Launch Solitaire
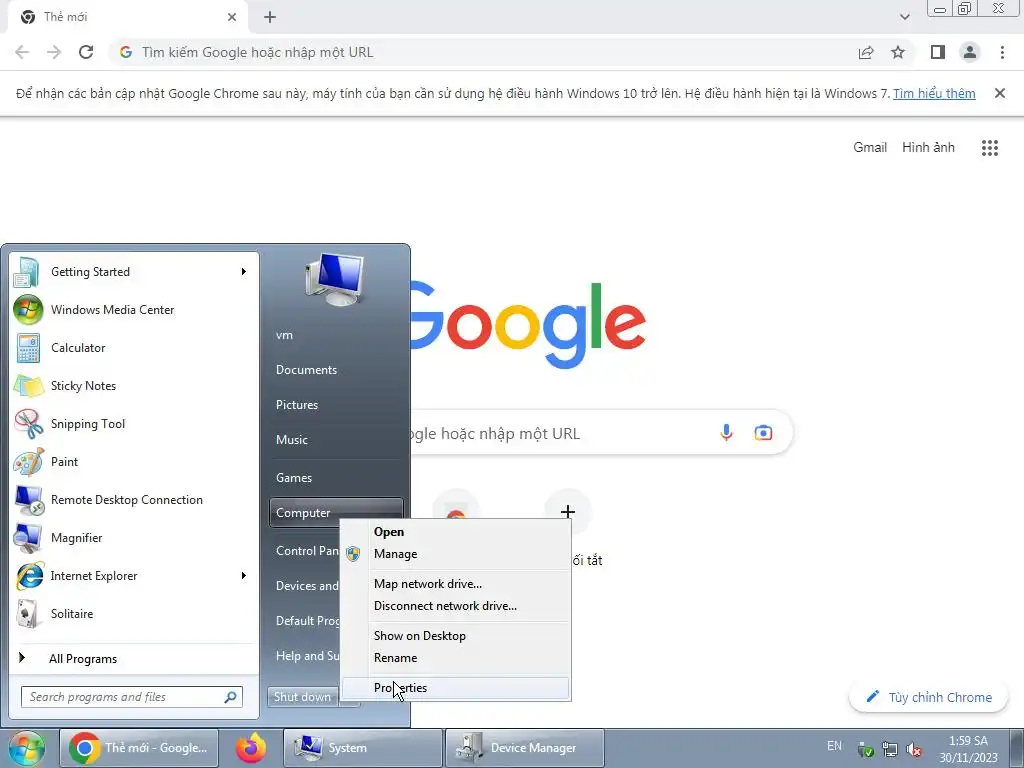1024x768 pixels. point(134,613)
